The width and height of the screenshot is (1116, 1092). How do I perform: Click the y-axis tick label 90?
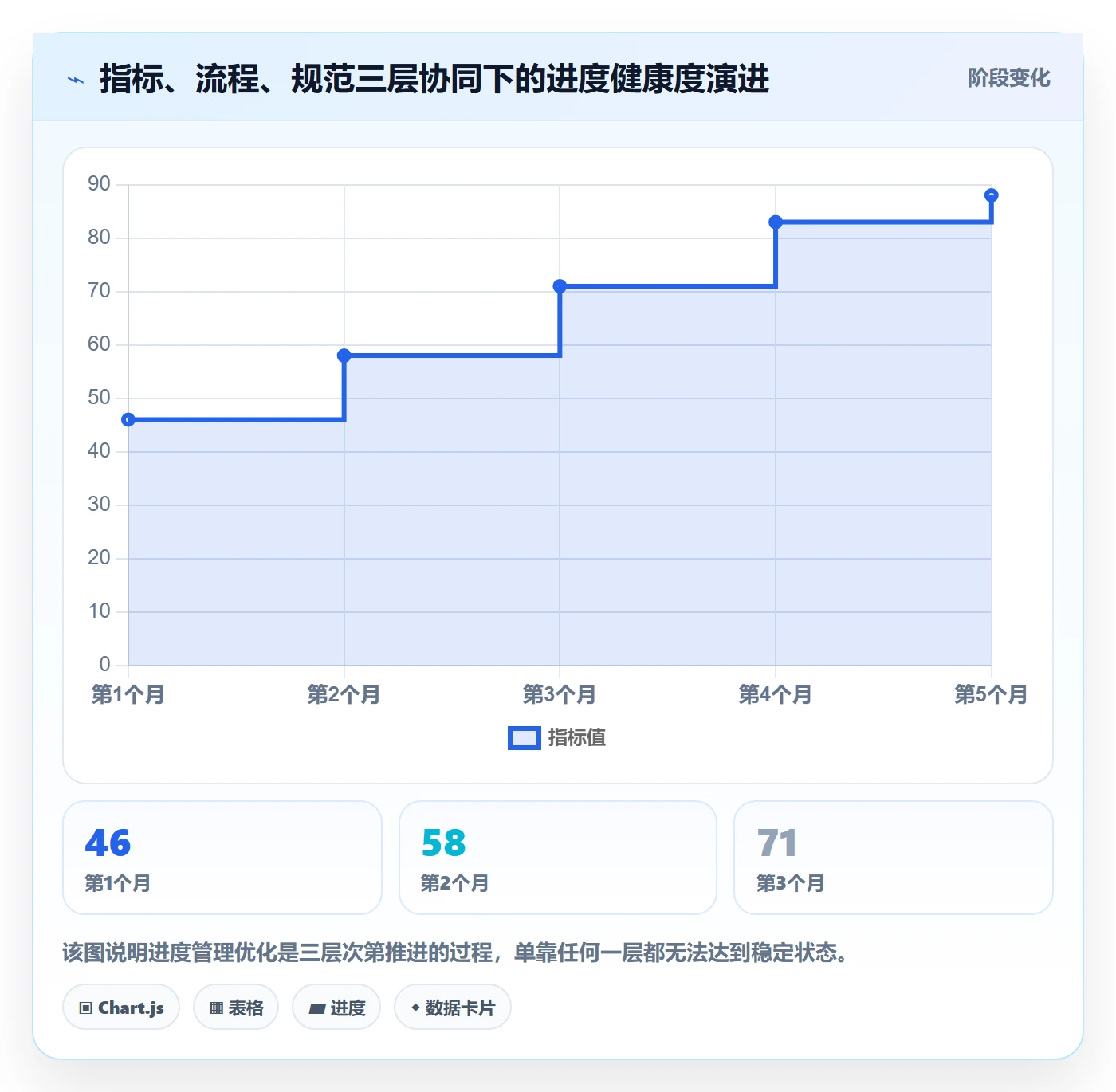pyautogui.click(x=99, y=184)
